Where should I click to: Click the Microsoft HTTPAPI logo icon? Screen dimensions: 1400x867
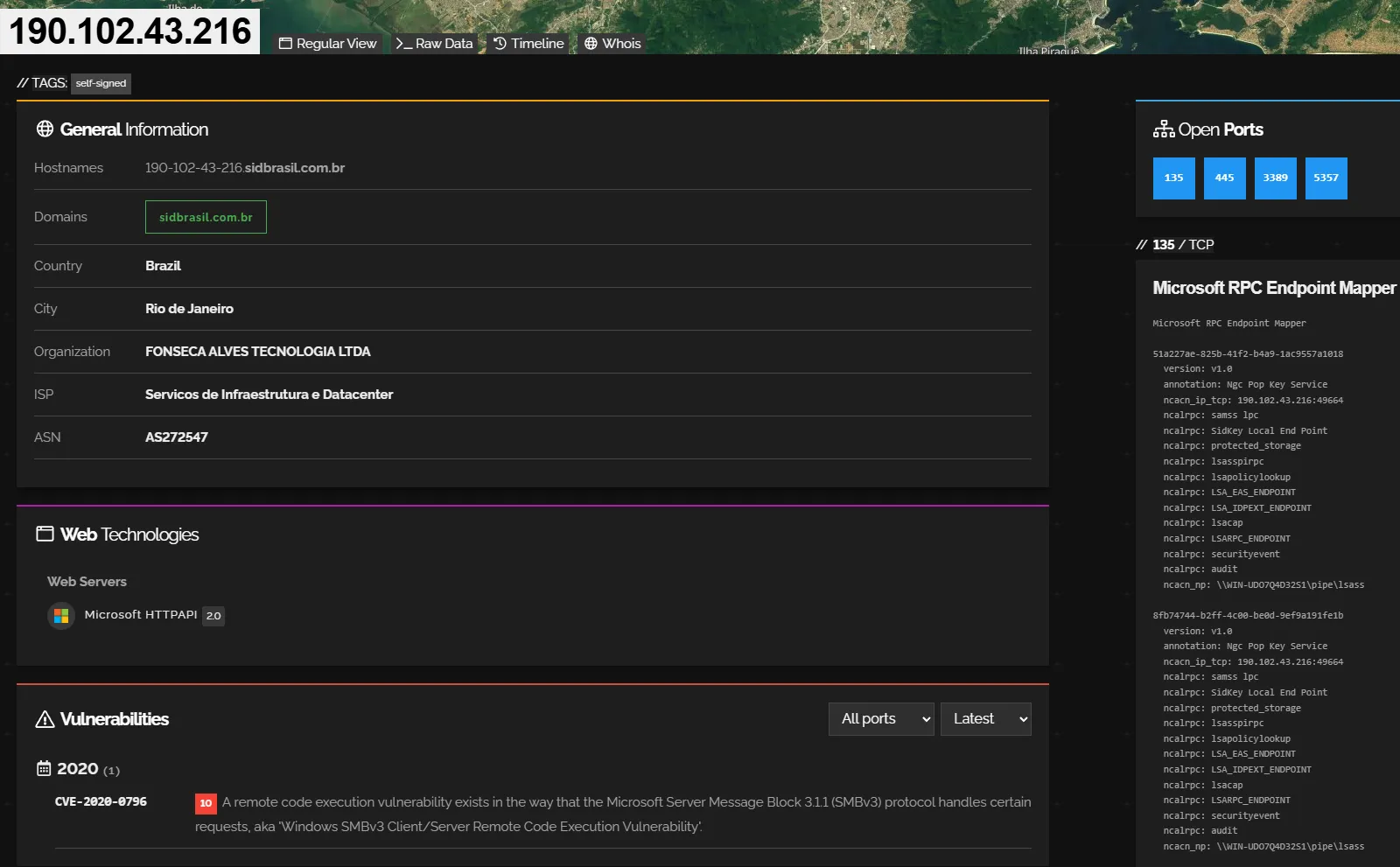point(61,616)
